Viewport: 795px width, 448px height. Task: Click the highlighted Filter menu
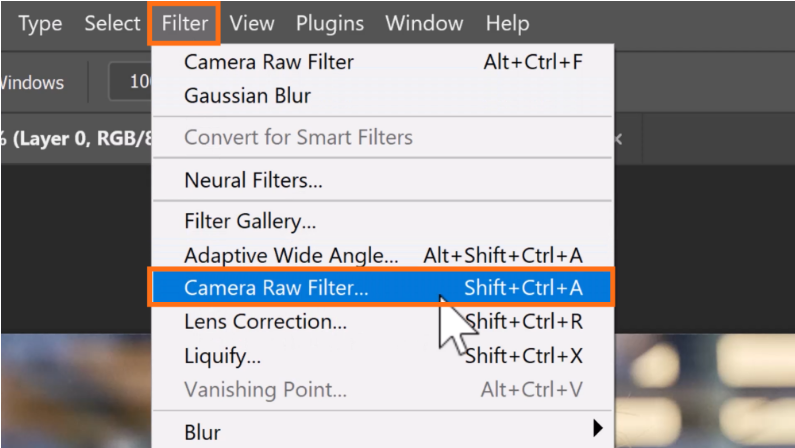[x=184, y=23]
